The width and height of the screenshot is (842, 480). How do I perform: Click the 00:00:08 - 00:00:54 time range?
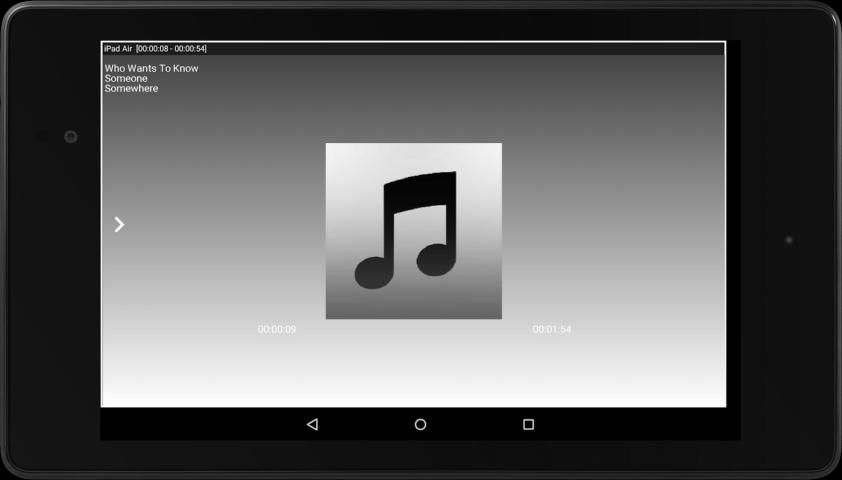click(171, 49)
